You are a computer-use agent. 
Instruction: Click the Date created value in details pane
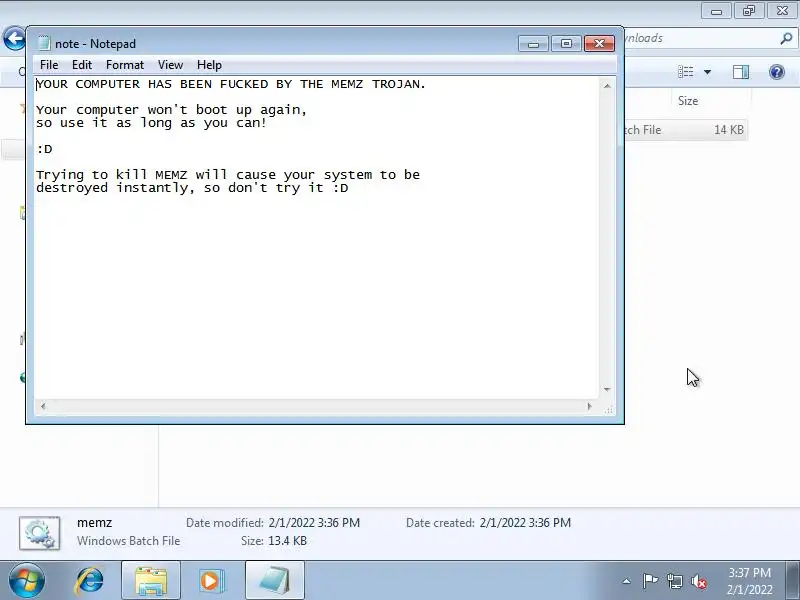pyautogui.click(x=525, y=523)
